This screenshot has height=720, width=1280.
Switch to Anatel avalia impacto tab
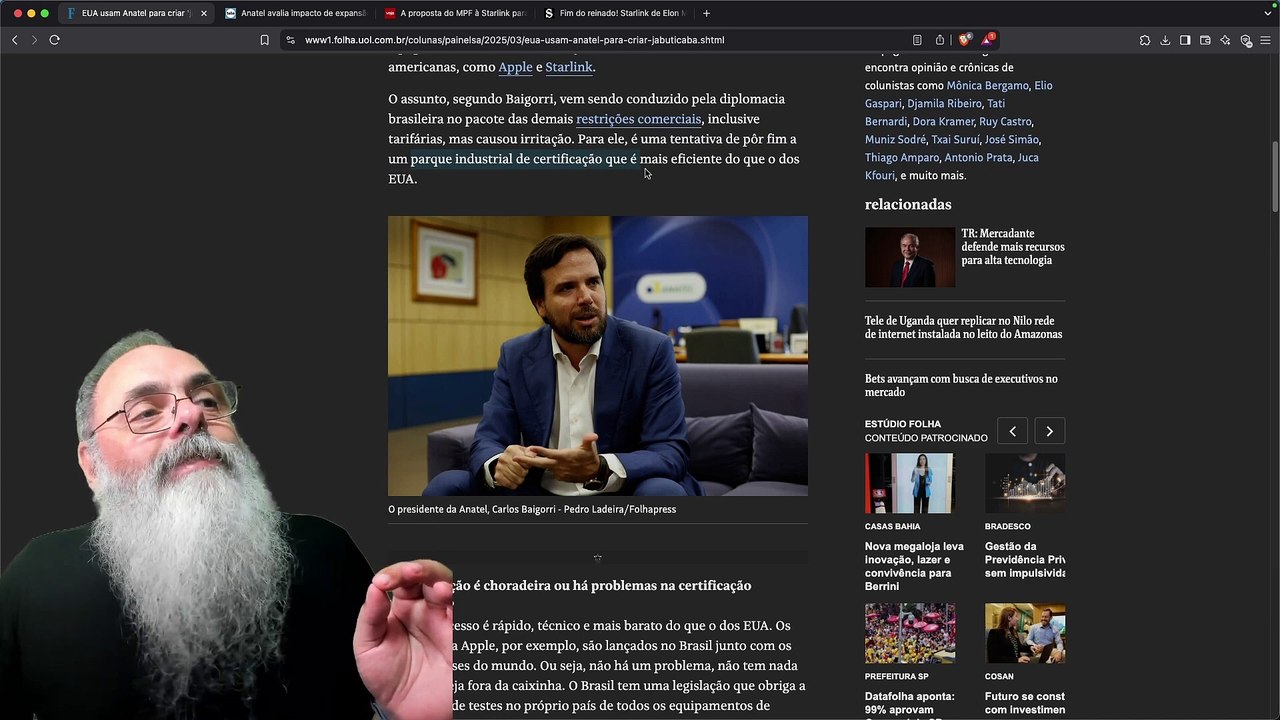[296, 13]
